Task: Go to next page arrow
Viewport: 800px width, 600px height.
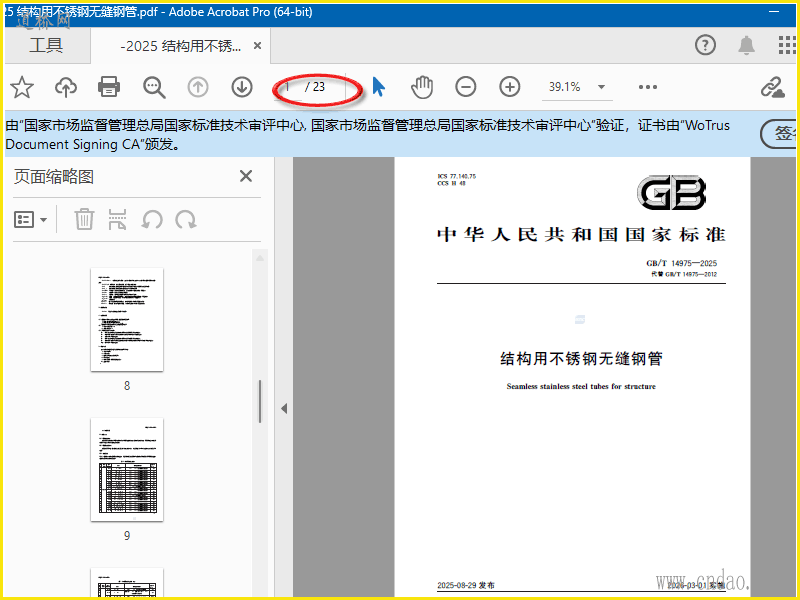Action: [242, 87]
